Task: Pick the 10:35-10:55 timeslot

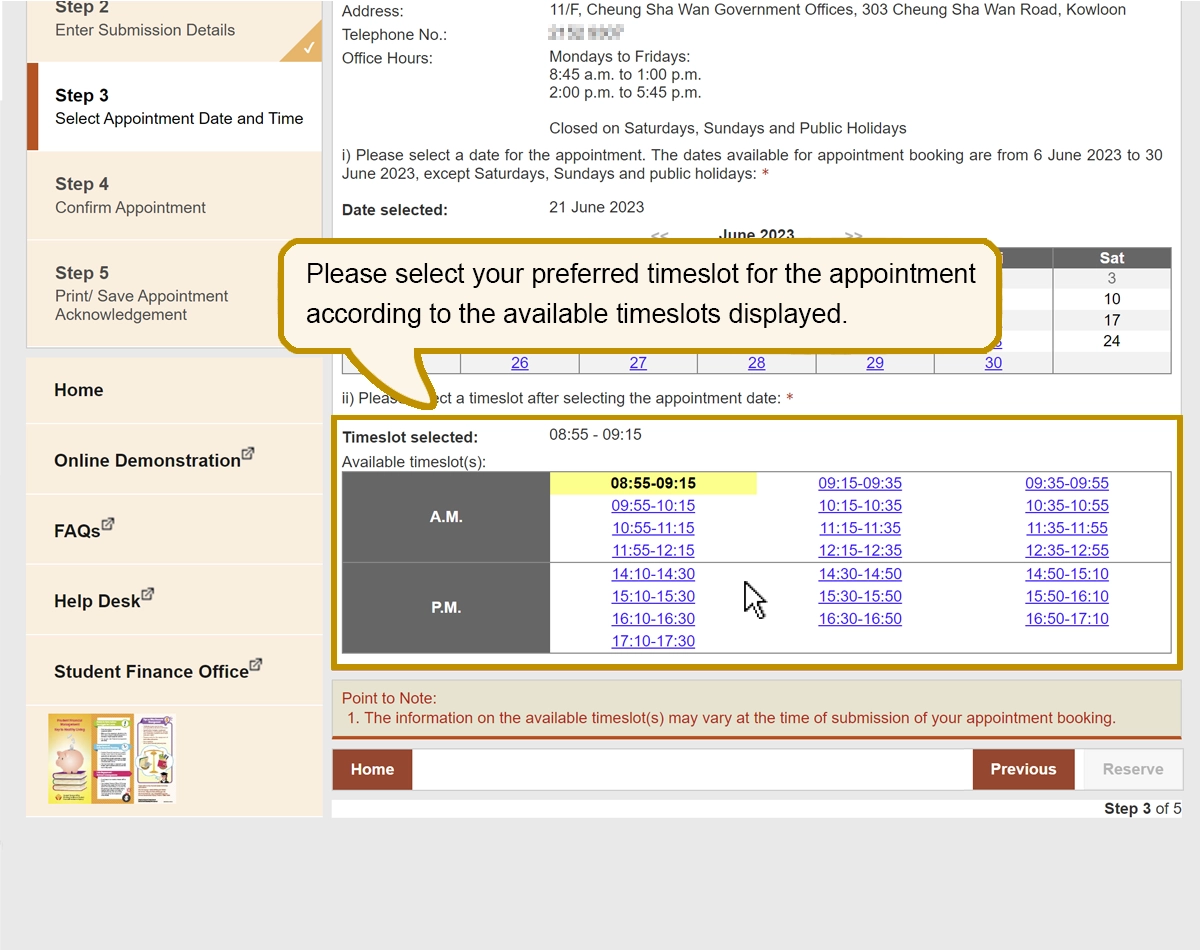Action: [1067, 506]
